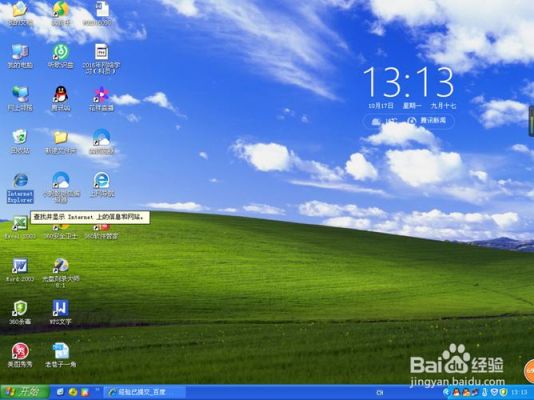This screenshot has width=534, height=400.
Task: Open the Start (开始) button
Action: pyautogui.click(x=25, y=393)
